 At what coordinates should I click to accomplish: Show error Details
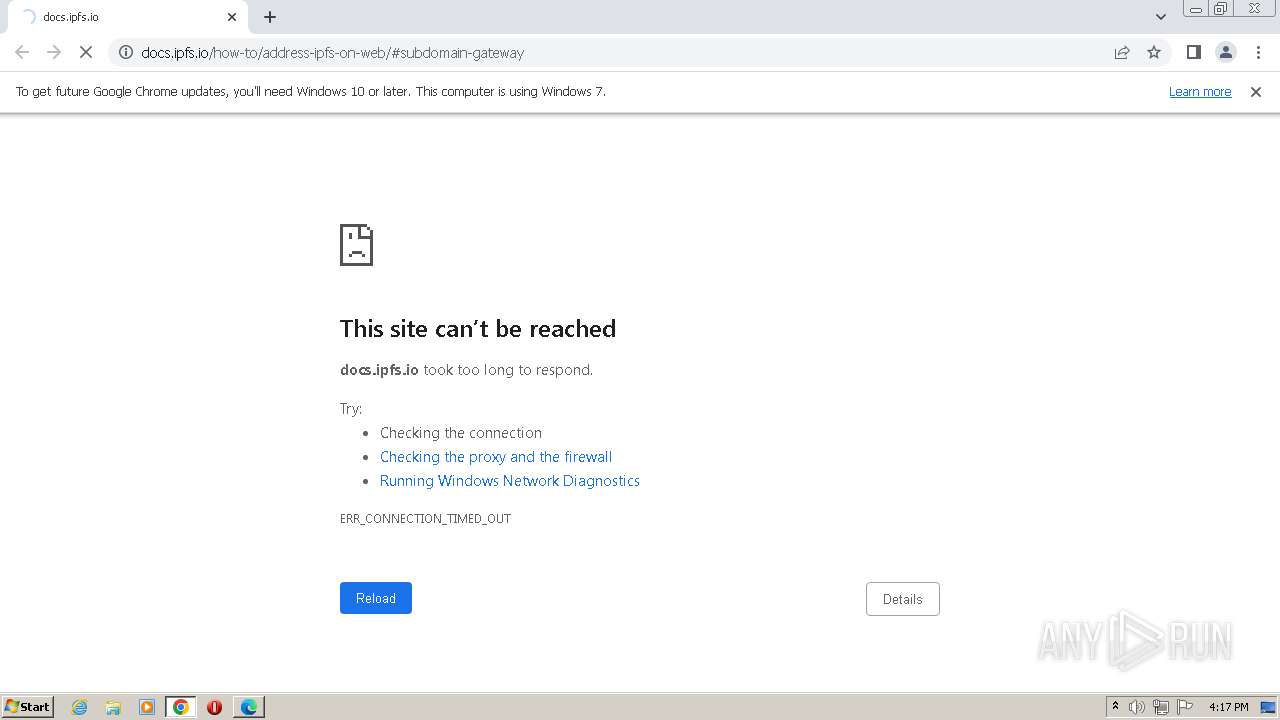(x=902, y=599)
